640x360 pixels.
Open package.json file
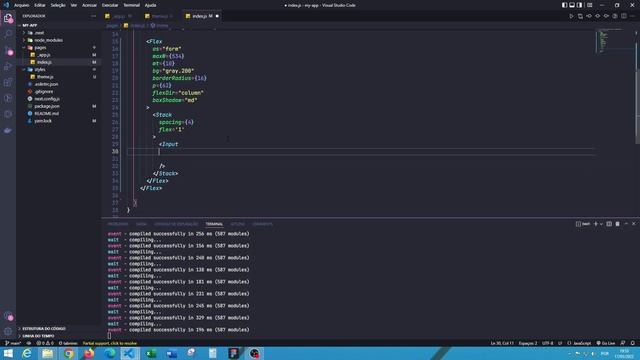click(47, 106)
